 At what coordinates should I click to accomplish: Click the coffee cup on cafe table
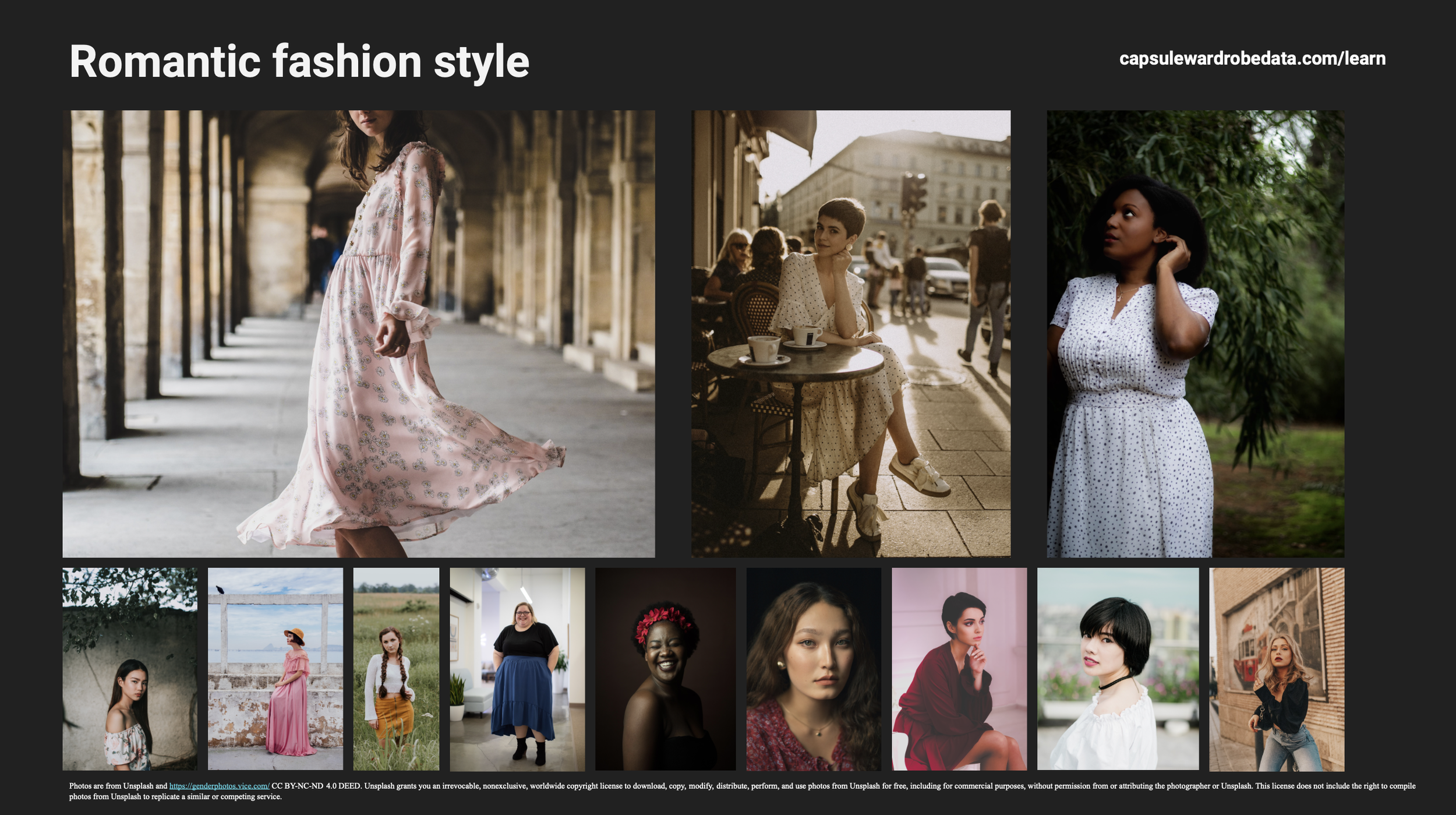tap(763, 349)
